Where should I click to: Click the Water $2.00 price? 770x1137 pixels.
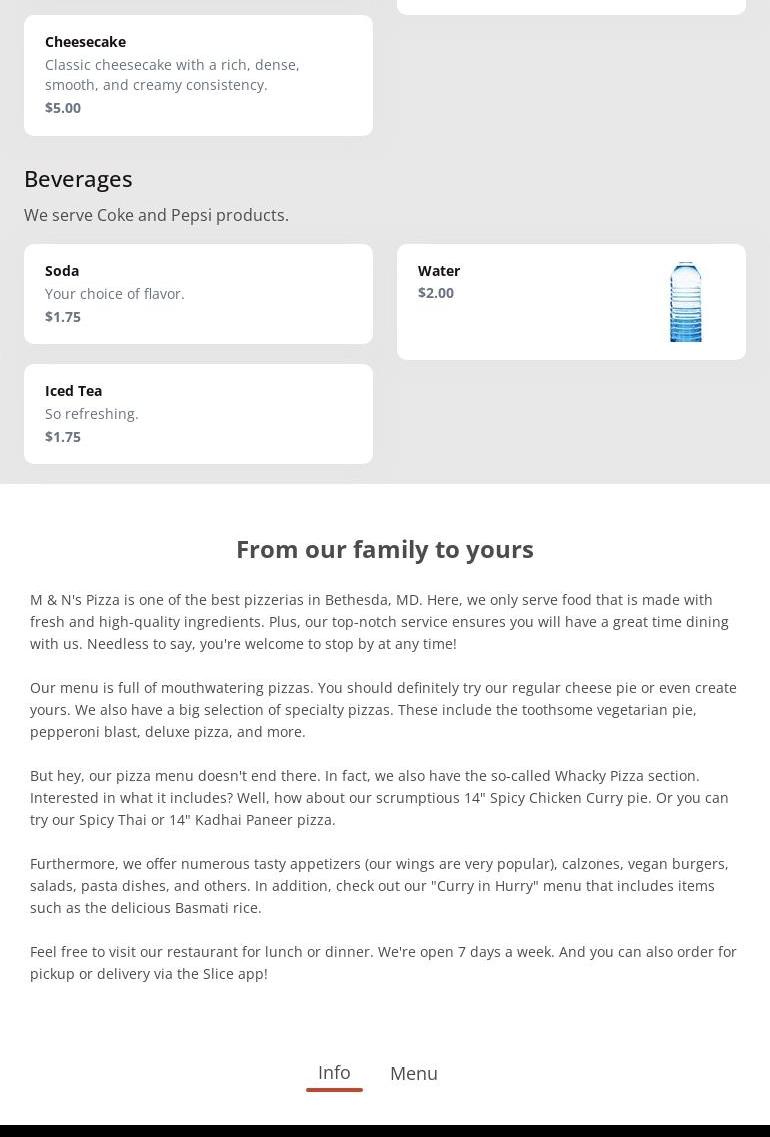click(436, 293)
